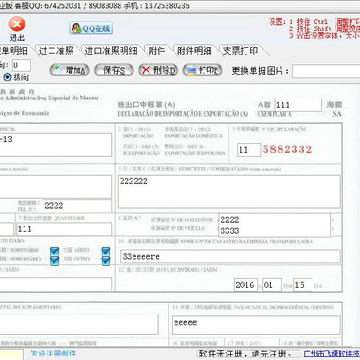Click the container number field showing 2222
Screen dimensions: 360x360
tap(274, 220)
